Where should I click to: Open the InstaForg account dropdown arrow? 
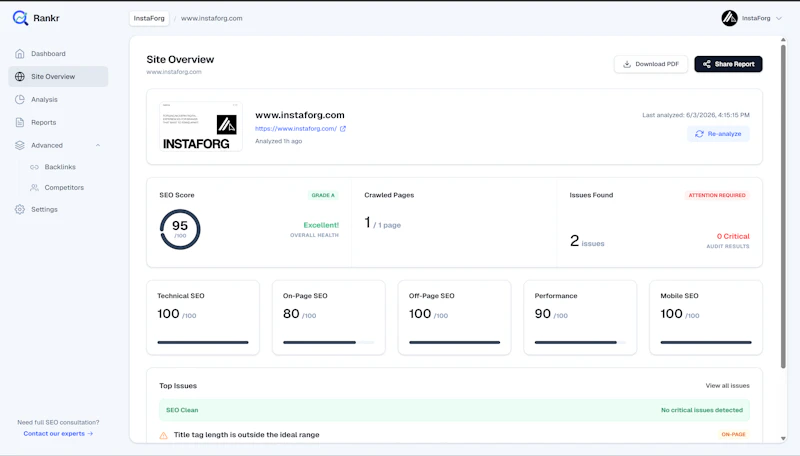click(x=779, y=18)
